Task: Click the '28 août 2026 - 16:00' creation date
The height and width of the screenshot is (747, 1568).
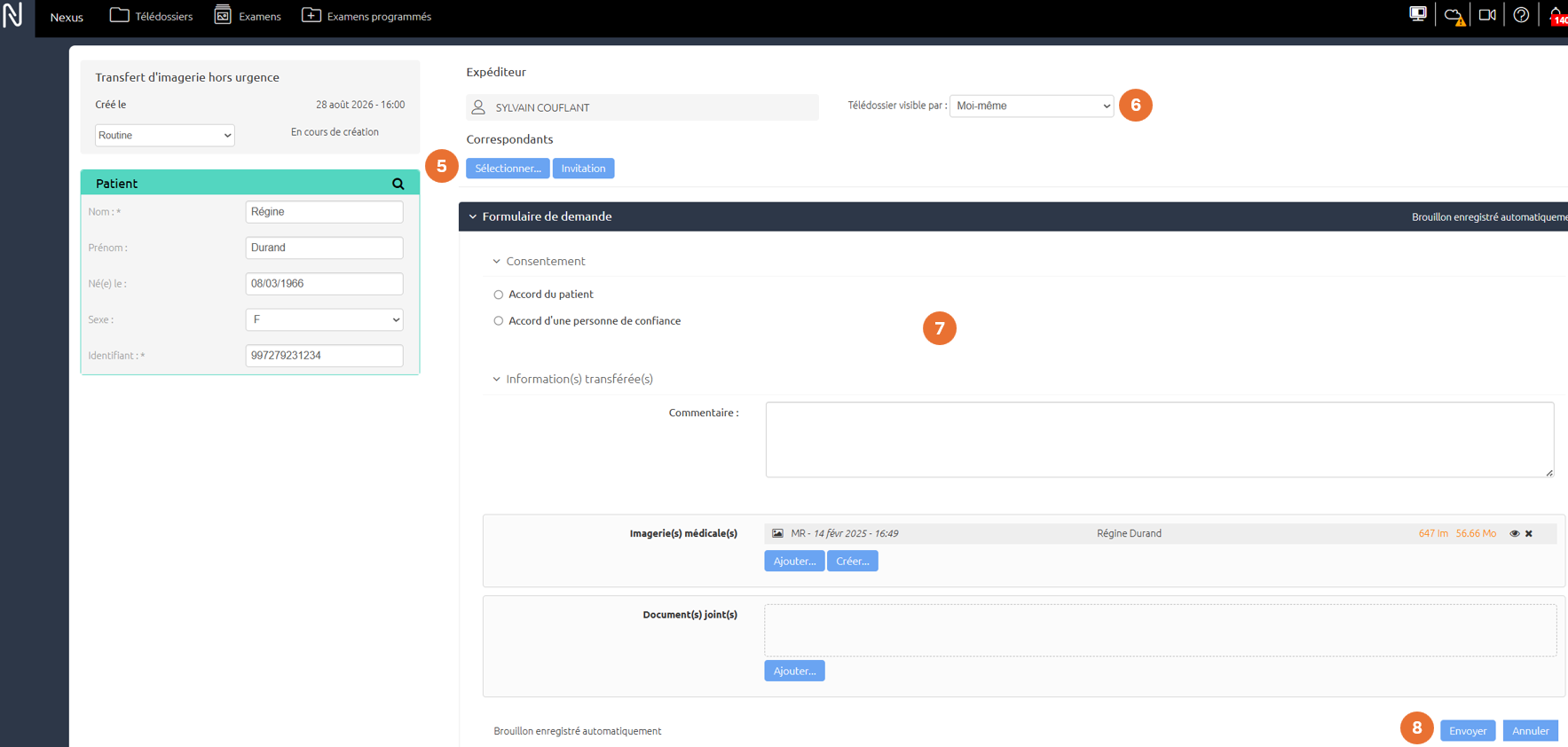Action: tap(360, 105)
